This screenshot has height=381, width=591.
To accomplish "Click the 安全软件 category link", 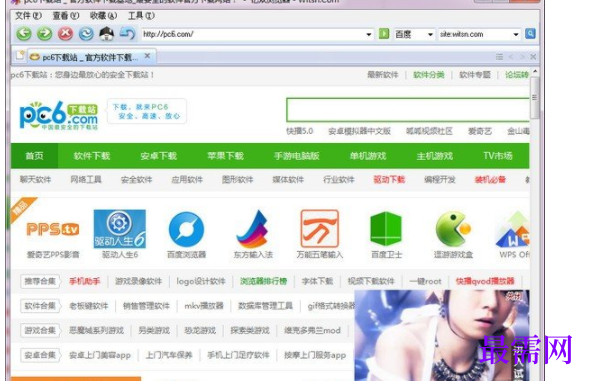I will 136,179.
